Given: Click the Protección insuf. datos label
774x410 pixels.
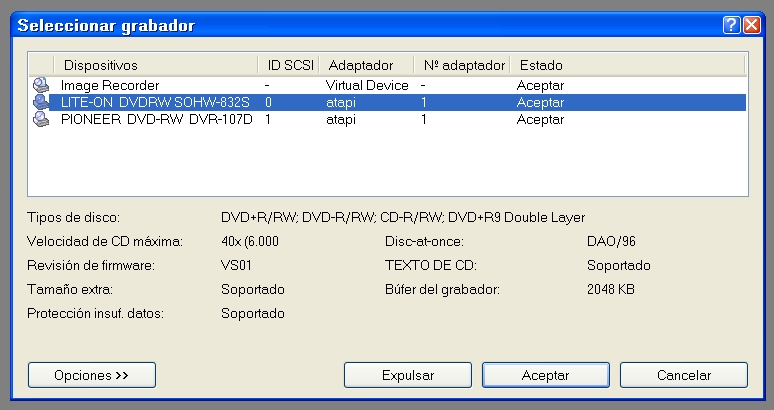Looking at the screenshot, I should pyautogui.click(x=95, y=313).
